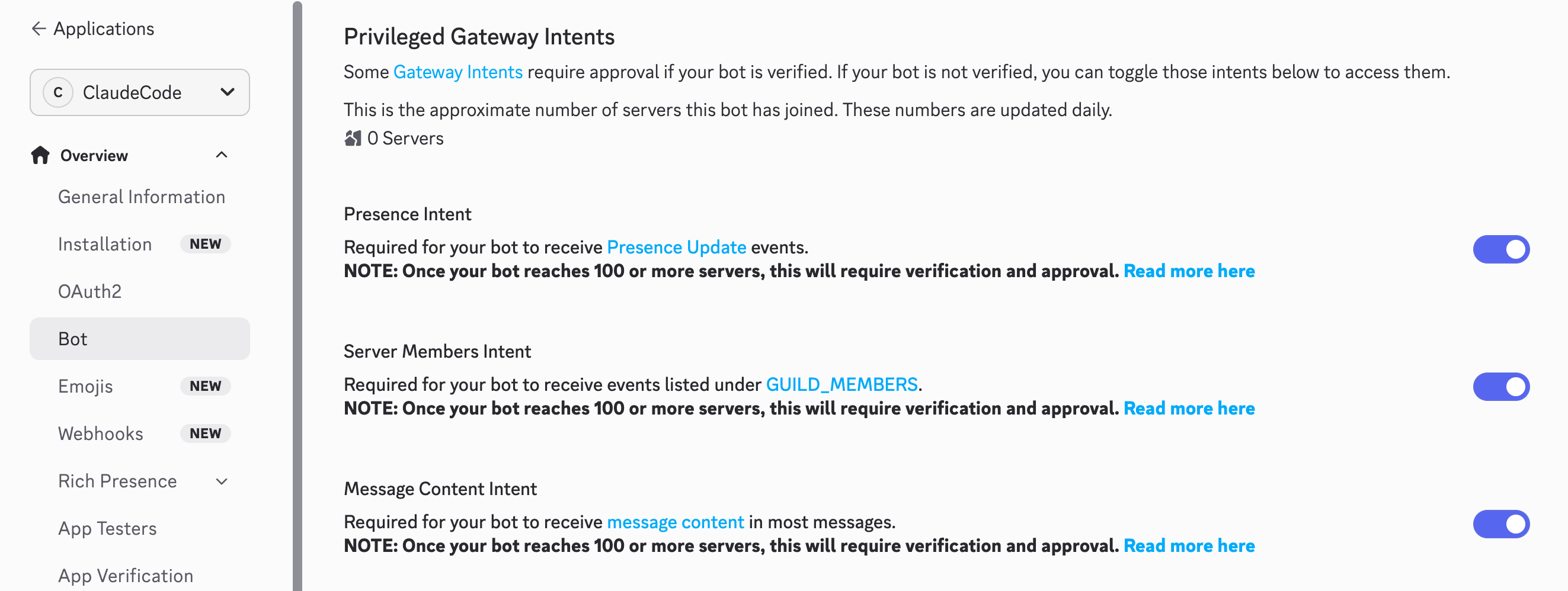Click the back arrow beside Applications
The image size is (1568, 591).
(x=39, y=28)
